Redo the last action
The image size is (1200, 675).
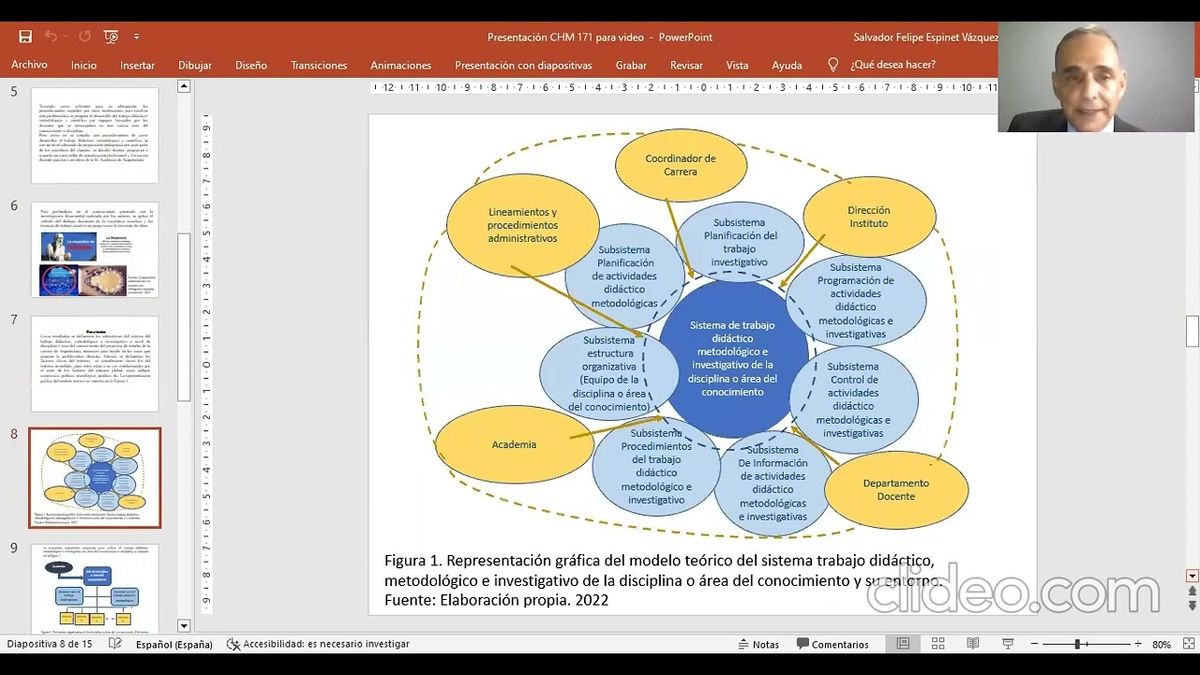click(85, 37)
